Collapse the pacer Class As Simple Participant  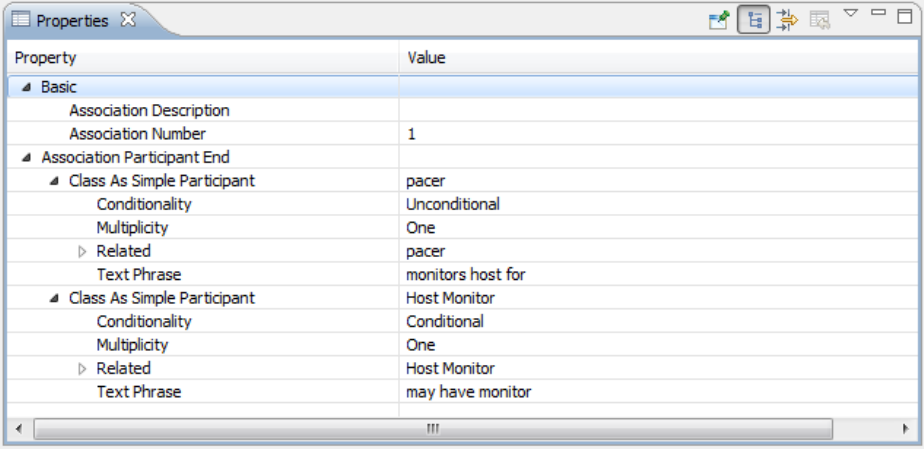pos(55,181)
